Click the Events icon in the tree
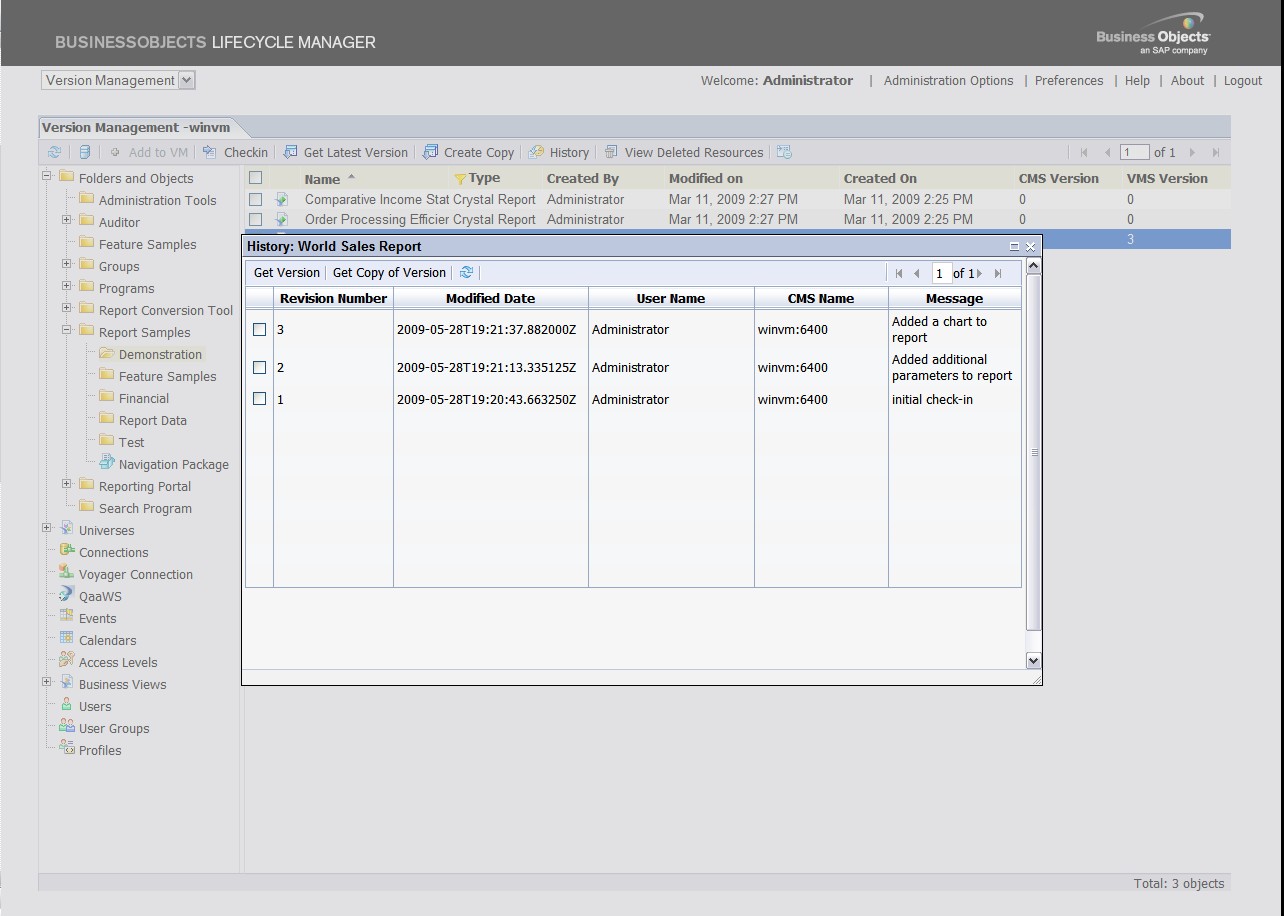This screenshot has height=916, width=1284. [x=67, y=617]
